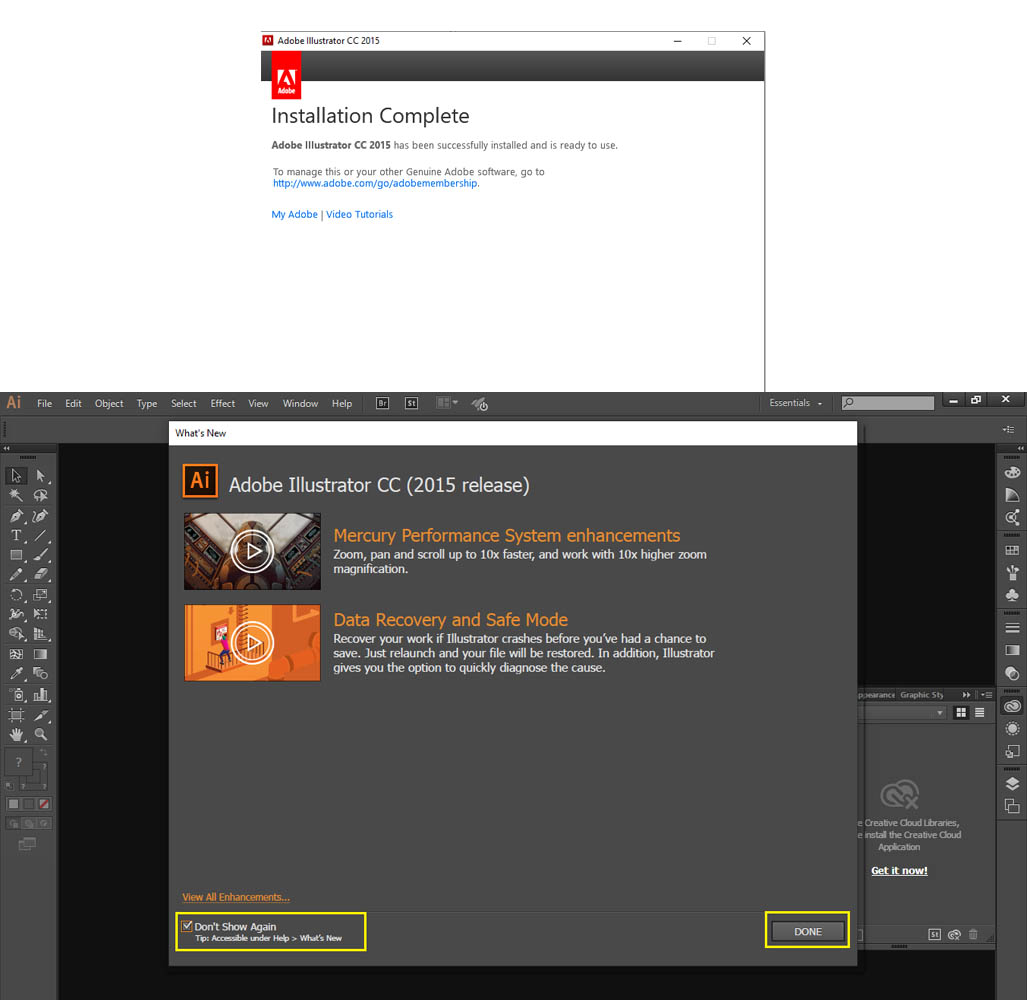
Task: Open the Color Guide panel icon
Action: [x=1012, y=495]
